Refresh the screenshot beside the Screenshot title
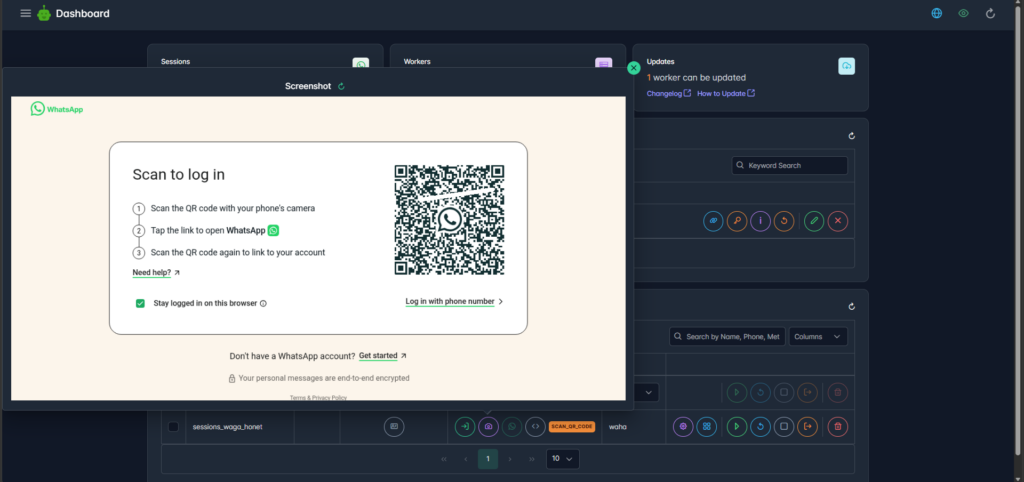 pyautogui.click(x=341, y=86)
